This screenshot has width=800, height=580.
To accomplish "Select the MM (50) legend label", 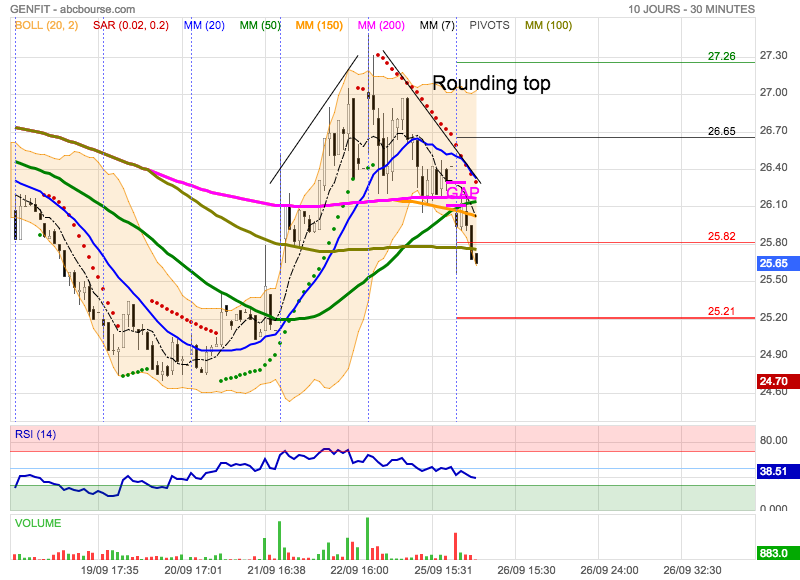I will click(260, 25).
